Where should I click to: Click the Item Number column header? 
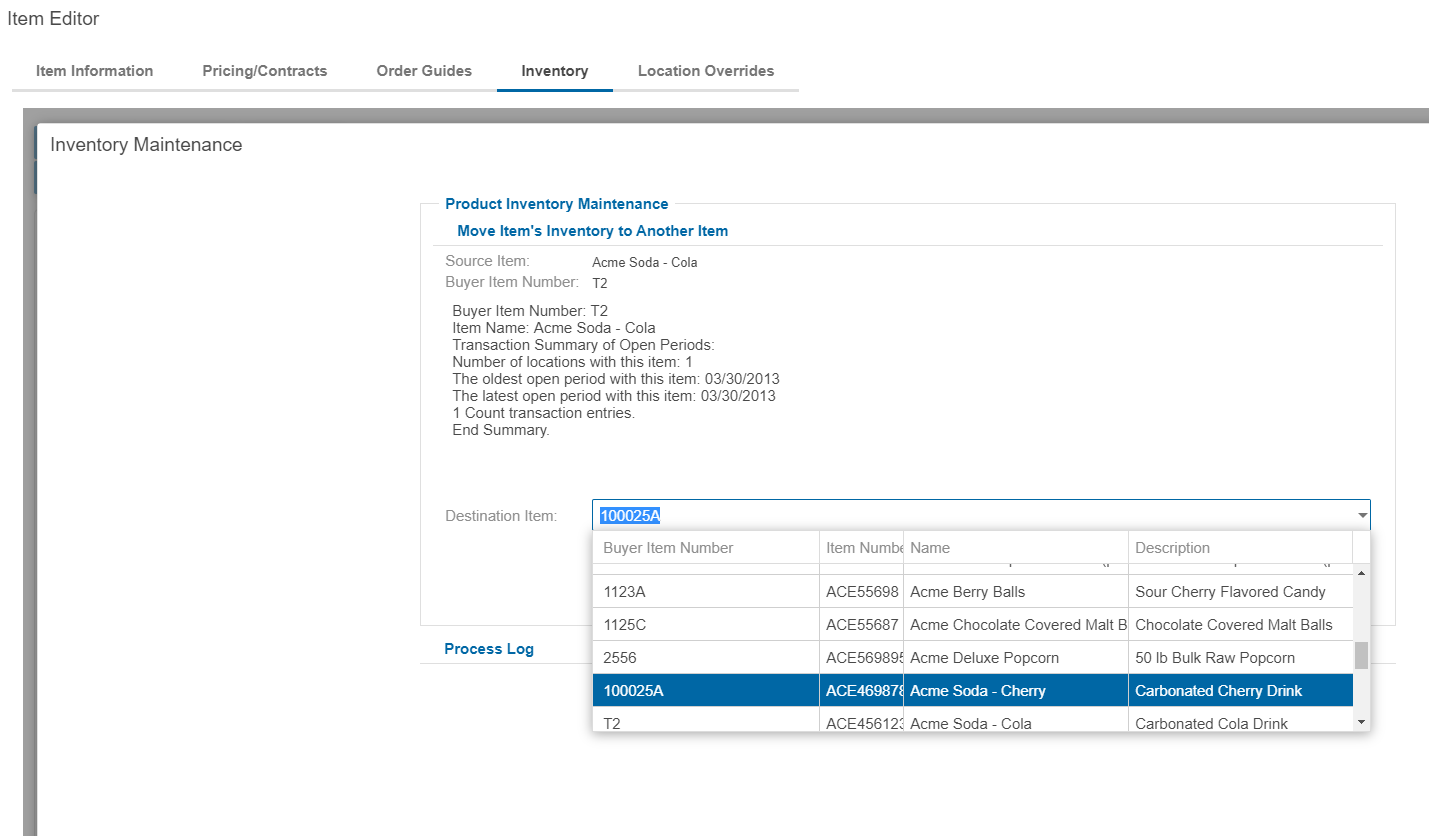pos(862,548)
